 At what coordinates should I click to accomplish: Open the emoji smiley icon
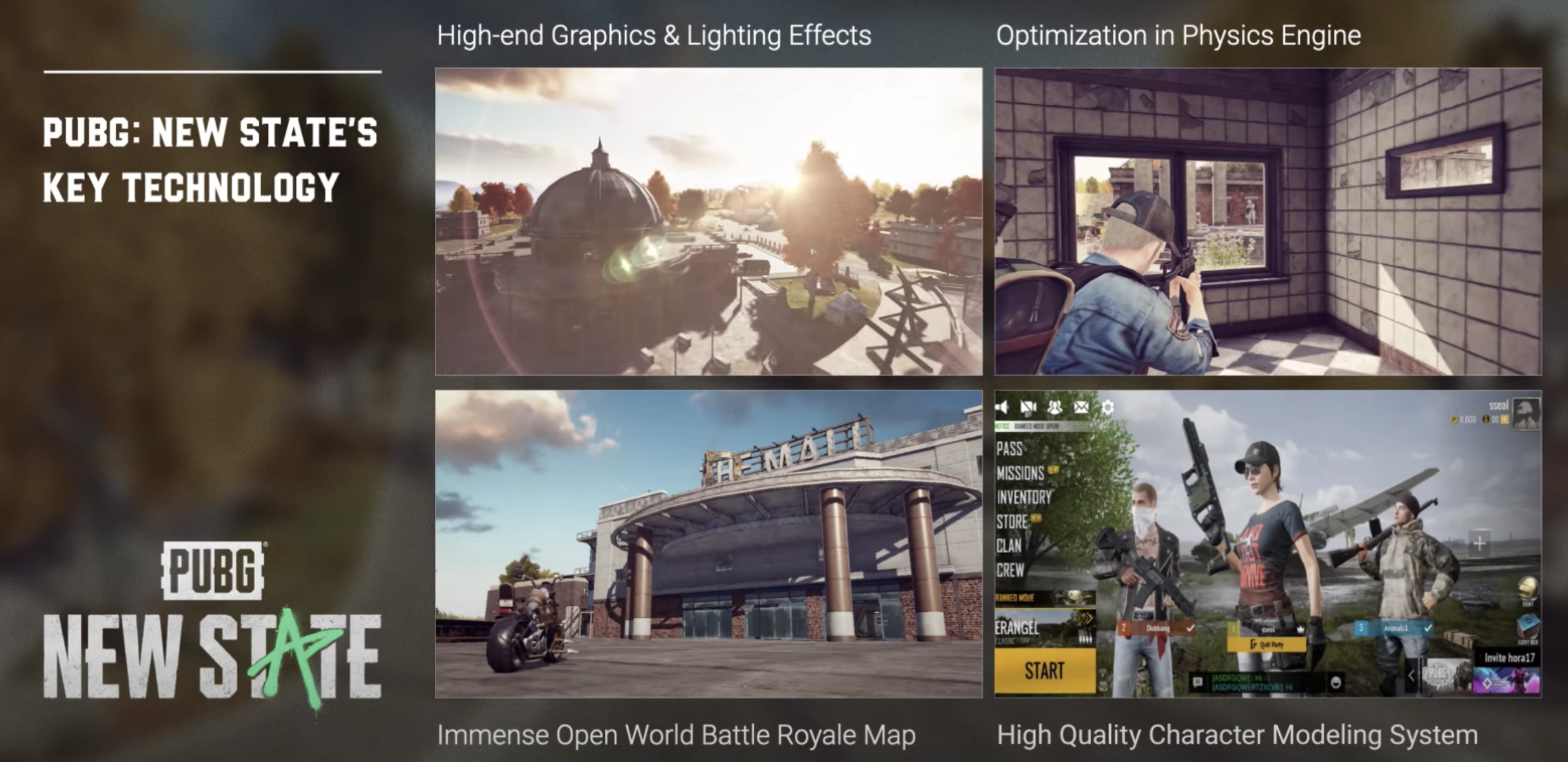1336,683
